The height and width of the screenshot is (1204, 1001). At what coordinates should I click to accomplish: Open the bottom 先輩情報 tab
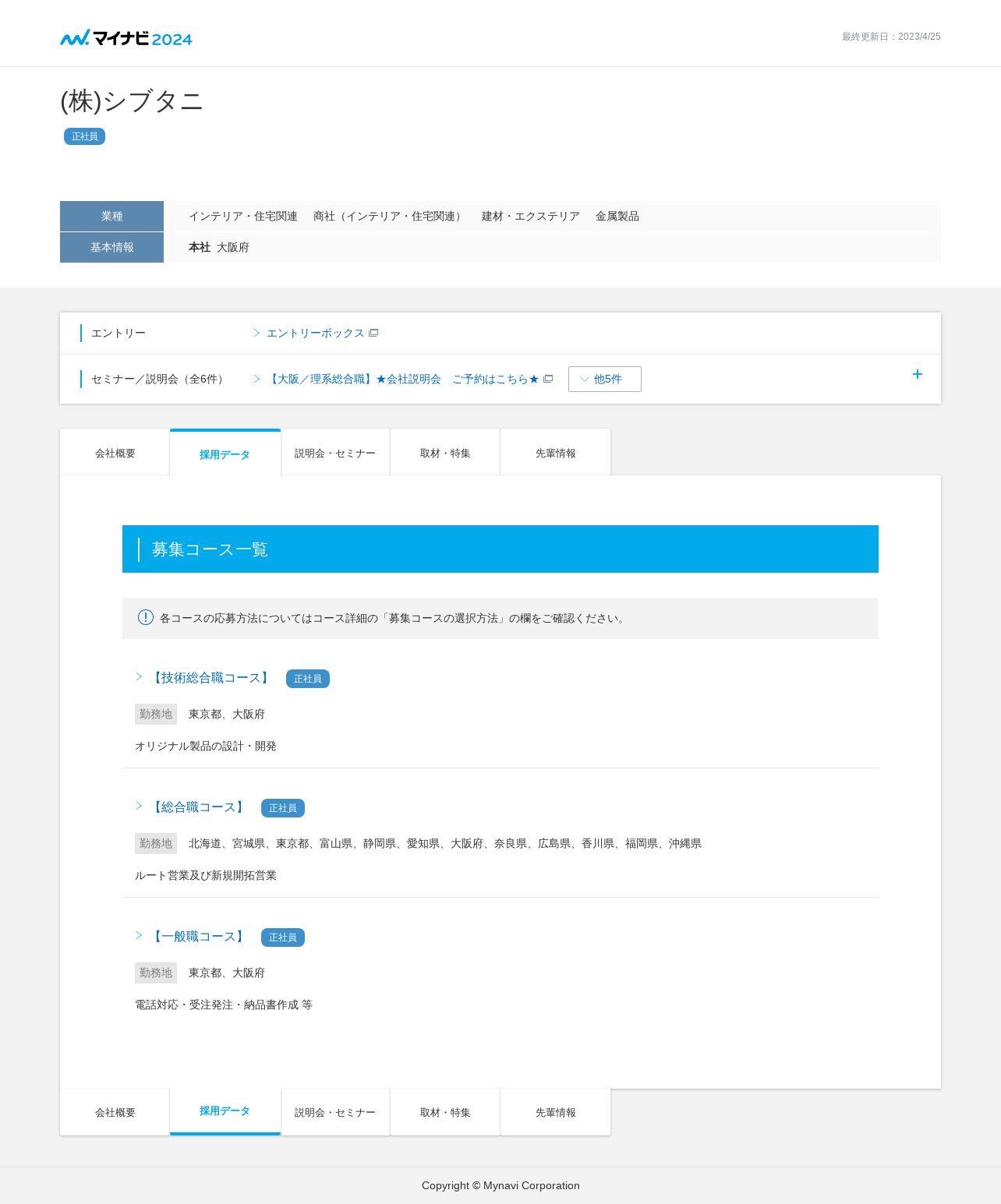[x=556, y=1112]
